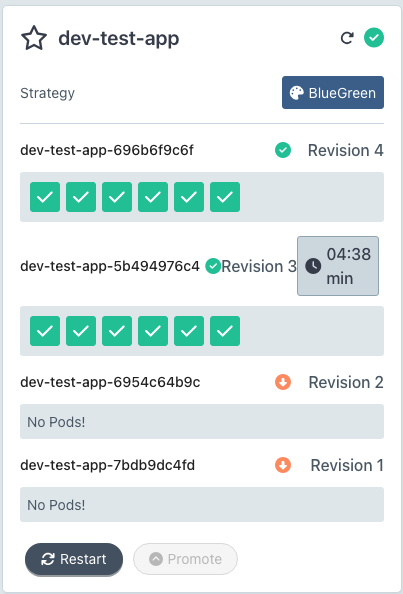Select first pod box in Revision 4

45,197
